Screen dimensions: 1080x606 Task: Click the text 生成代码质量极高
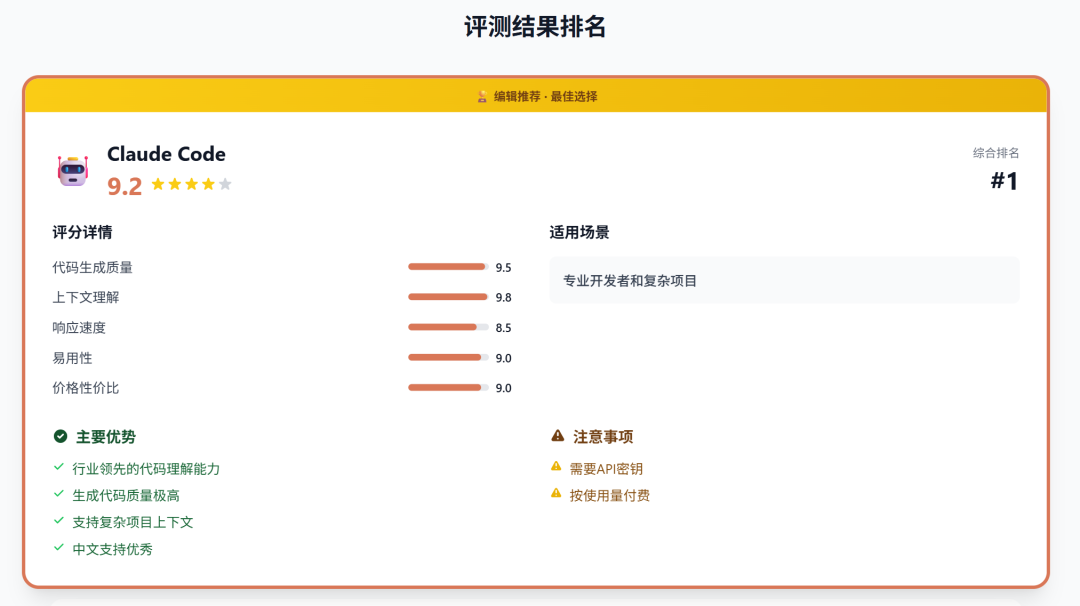(x=126, y=496)
